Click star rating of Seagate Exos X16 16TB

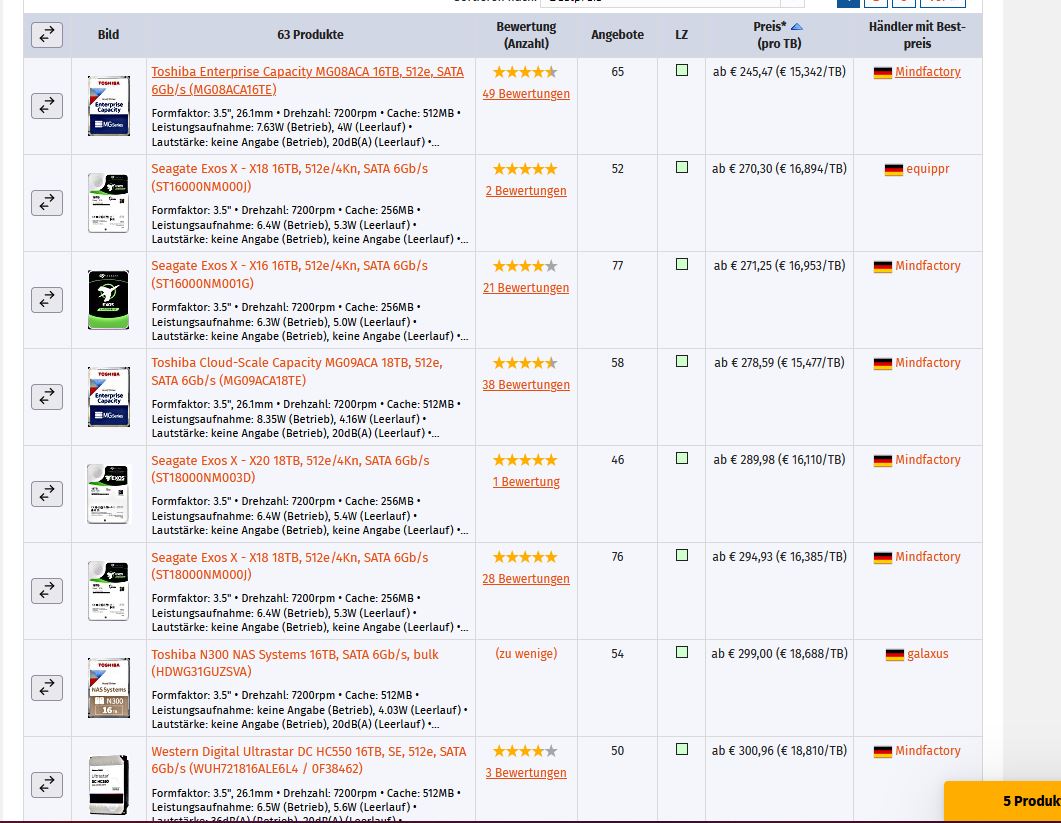pos(525,266)
